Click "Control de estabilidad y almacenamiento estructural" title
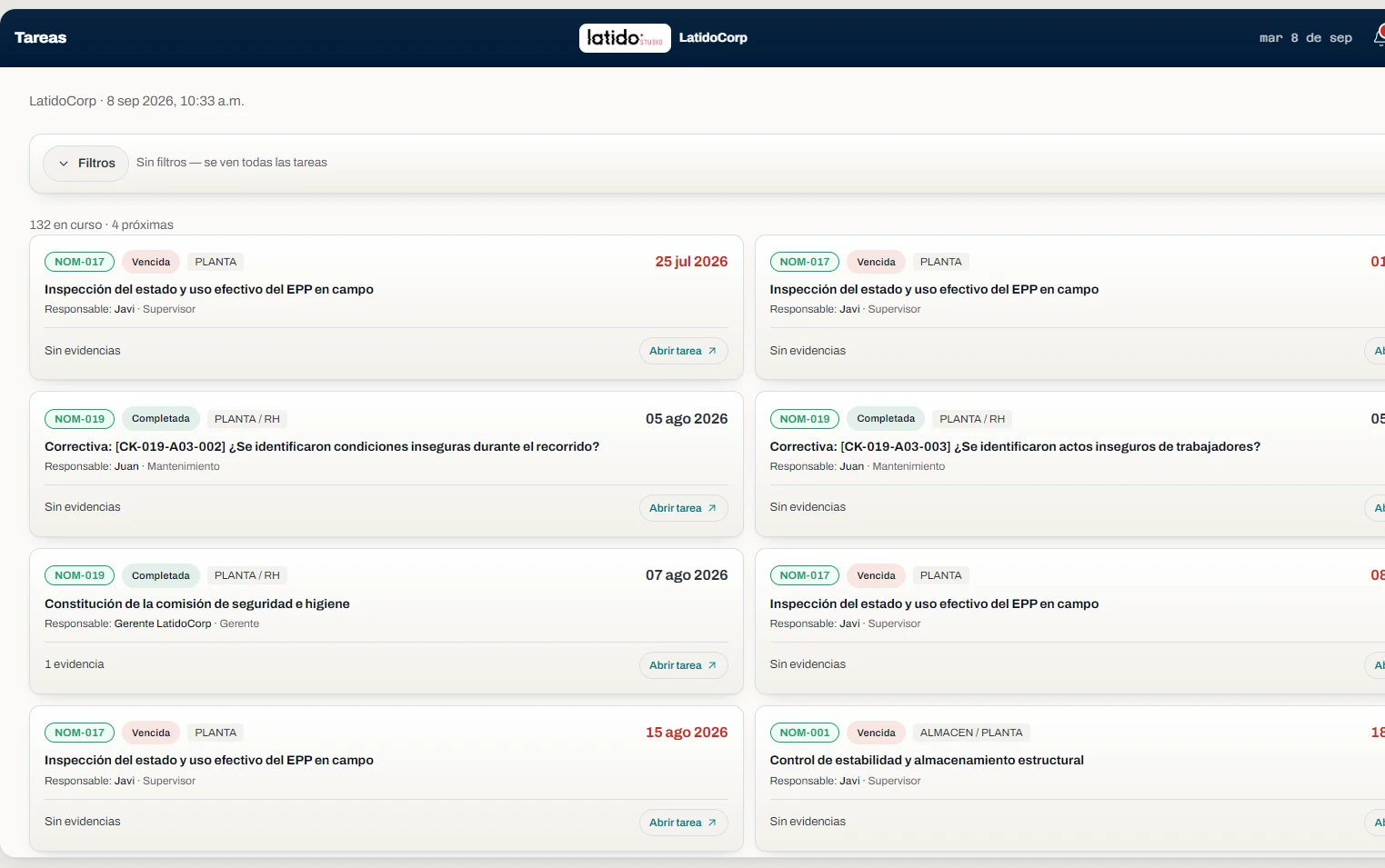The image size is (1385, 868). 927,760
